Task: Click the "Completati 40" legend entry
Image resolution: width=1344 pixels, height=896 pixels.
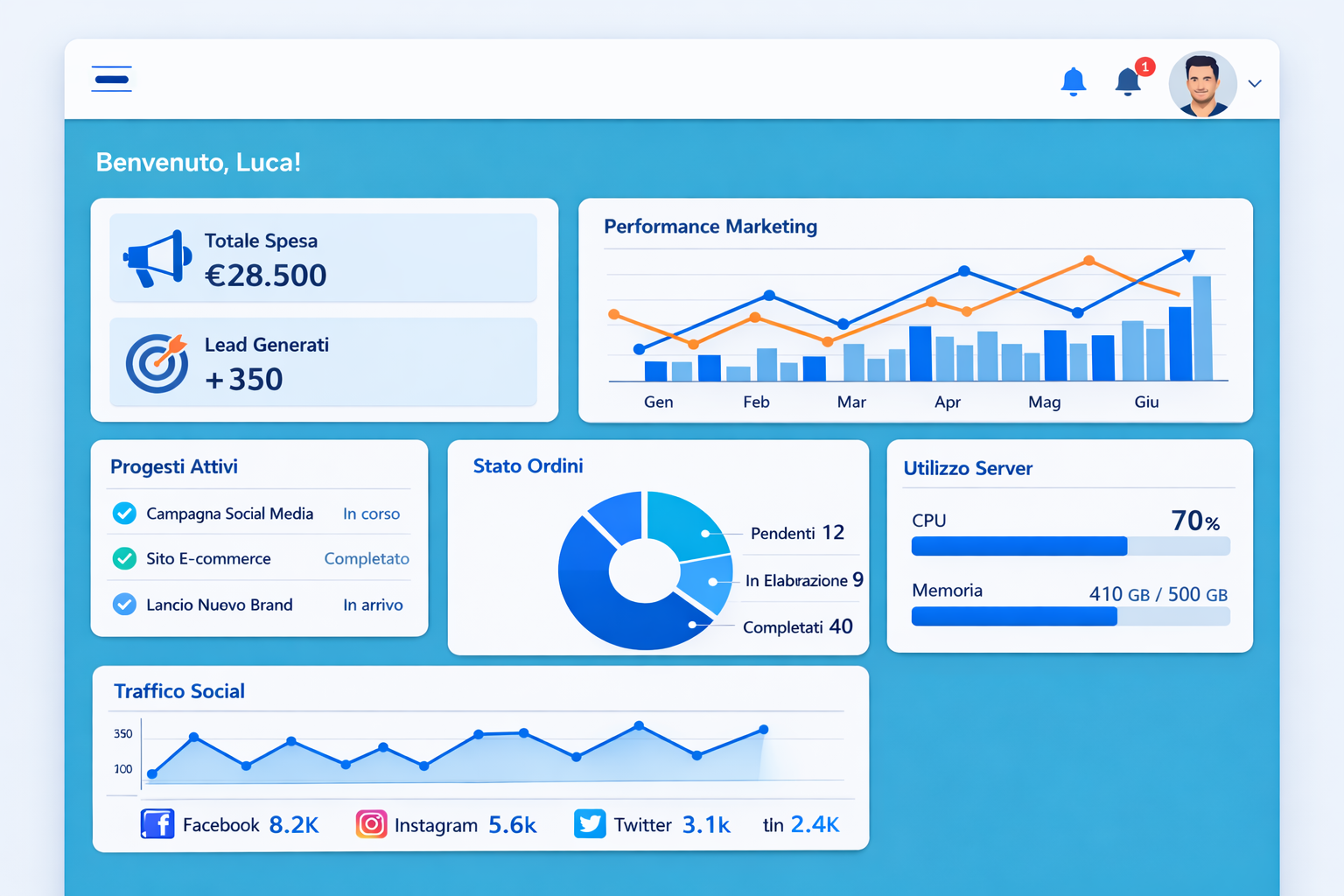Action: click(x=798, y=626)
